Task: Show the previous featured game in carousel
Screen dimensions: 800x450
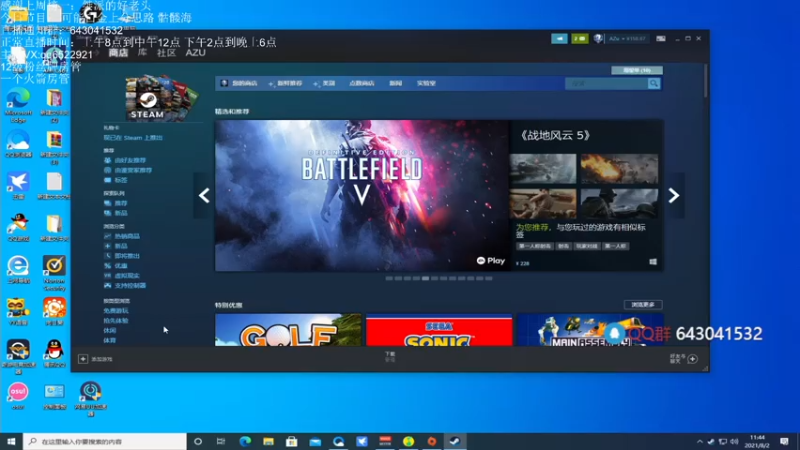Action: (204, 195)
